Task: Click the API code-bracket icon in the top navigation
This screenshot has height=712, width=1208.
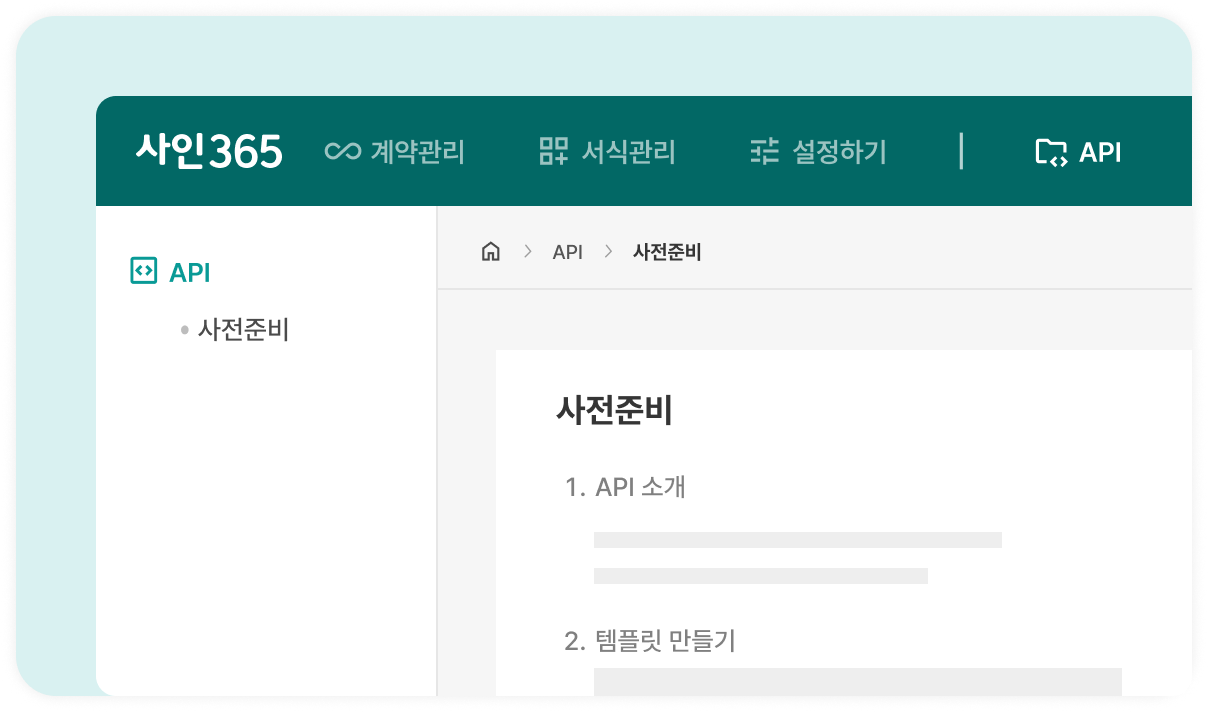Action: click(x=1050, y=151)
